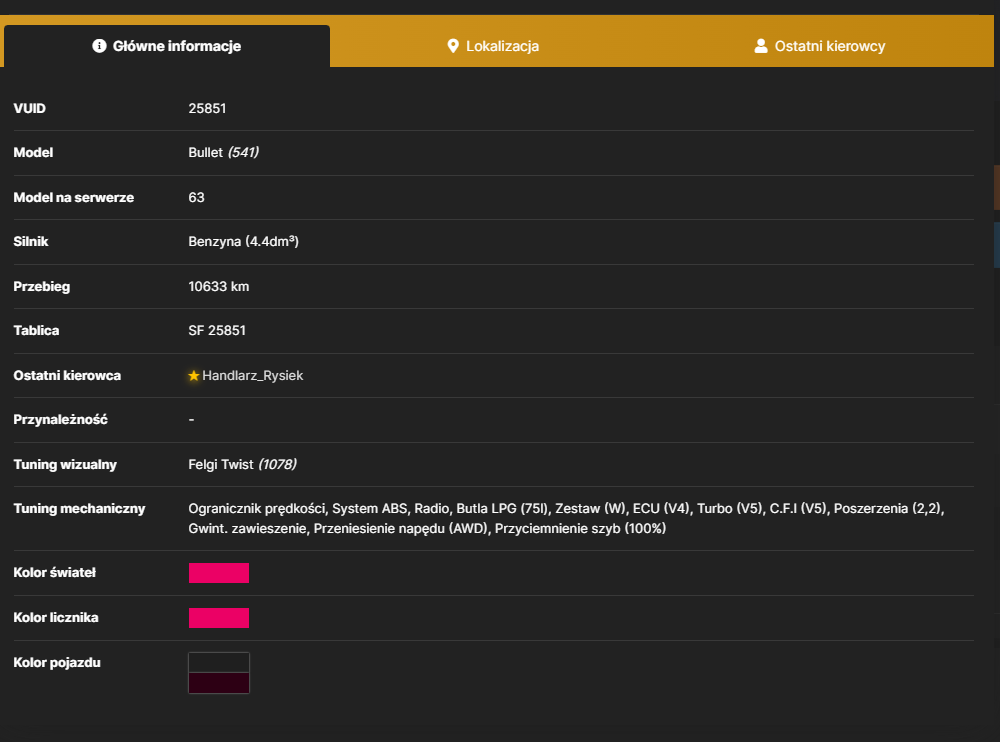The width and height of the screenshot is (1000, 742).
Task: Click the map pin icon beside Lokalizacja
Action: point(453,46)
